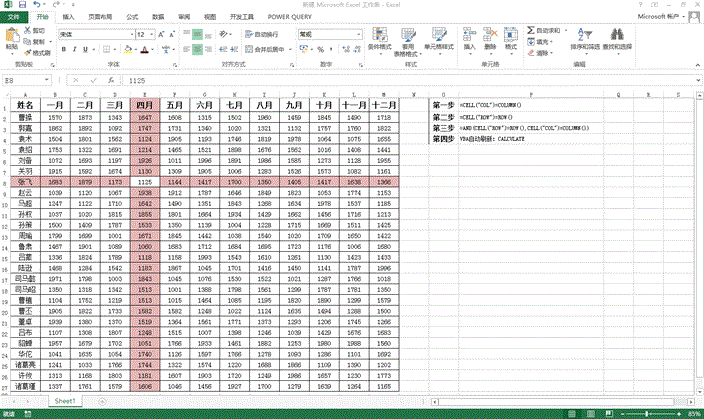The image size is (704, 419).
Task: Toggle Italic formatting
Action: pos(73,47)
